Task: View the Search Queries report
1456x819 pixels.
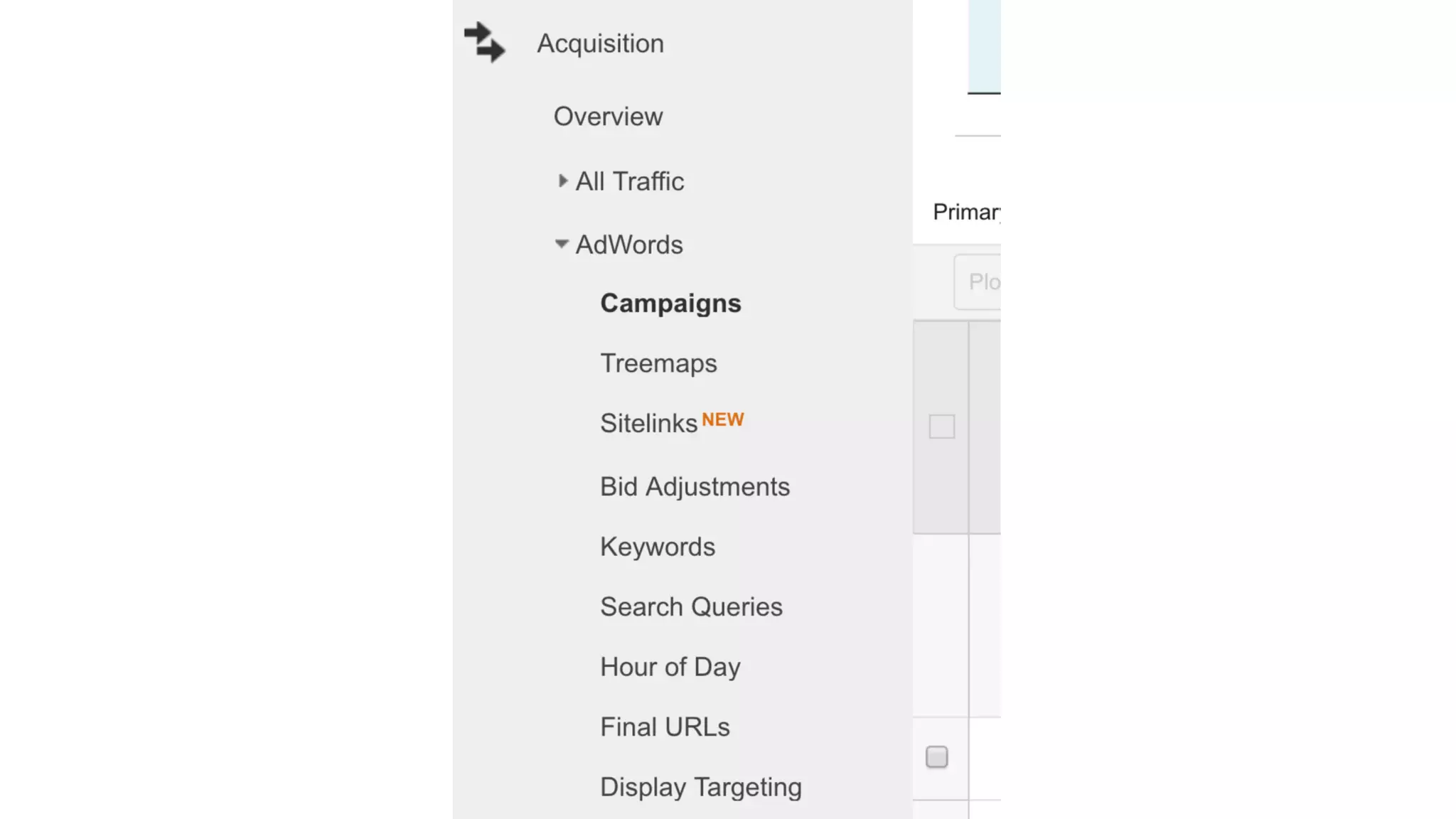Action: click(691, 607)
